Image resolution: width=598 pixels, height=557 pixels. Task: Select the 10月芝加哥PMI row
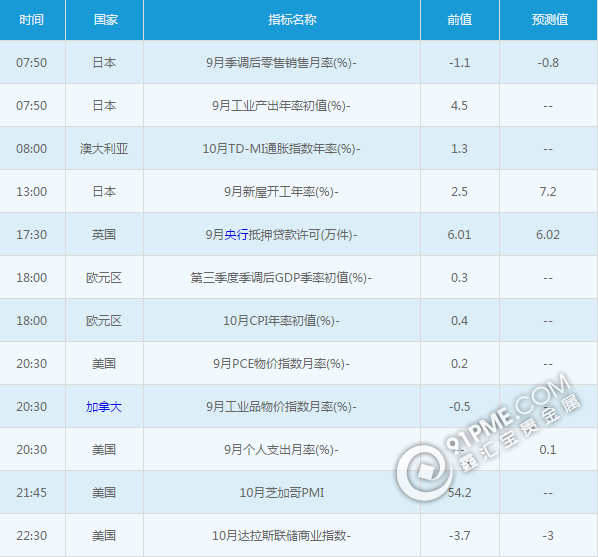tap(299, 493)
